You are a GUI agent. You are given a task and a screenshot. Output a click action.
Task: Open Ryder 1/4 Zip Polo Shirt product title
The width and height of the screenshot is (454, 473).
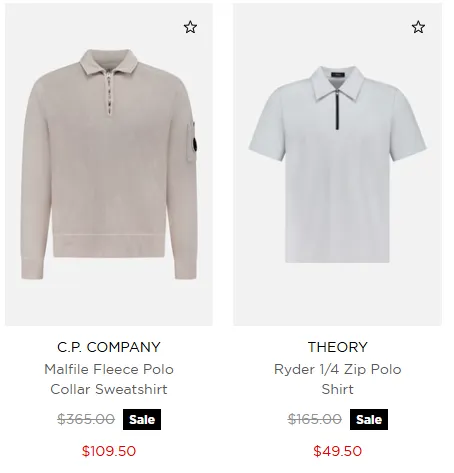coord(337,379)
